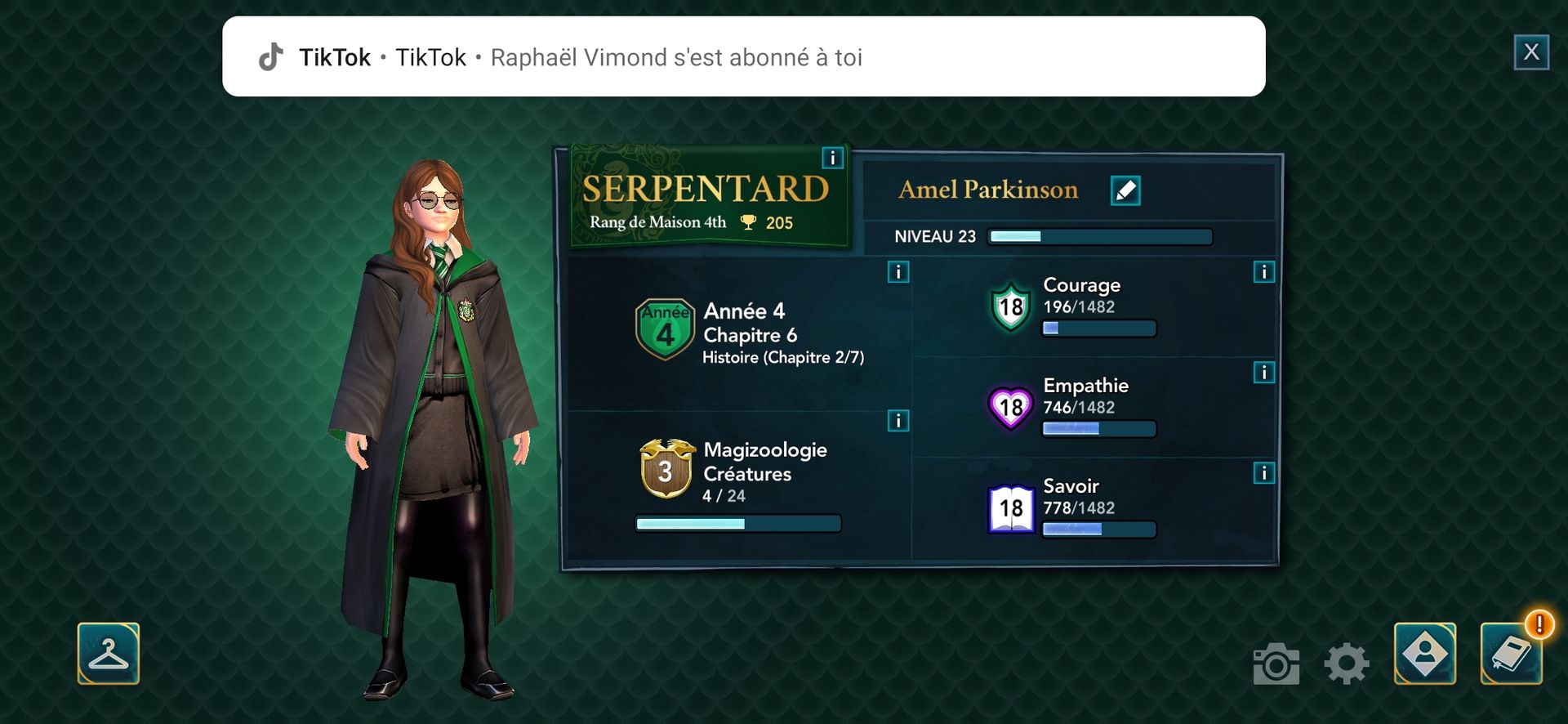
Task: Show info for Année 4 progress
Action: (898, 272)
